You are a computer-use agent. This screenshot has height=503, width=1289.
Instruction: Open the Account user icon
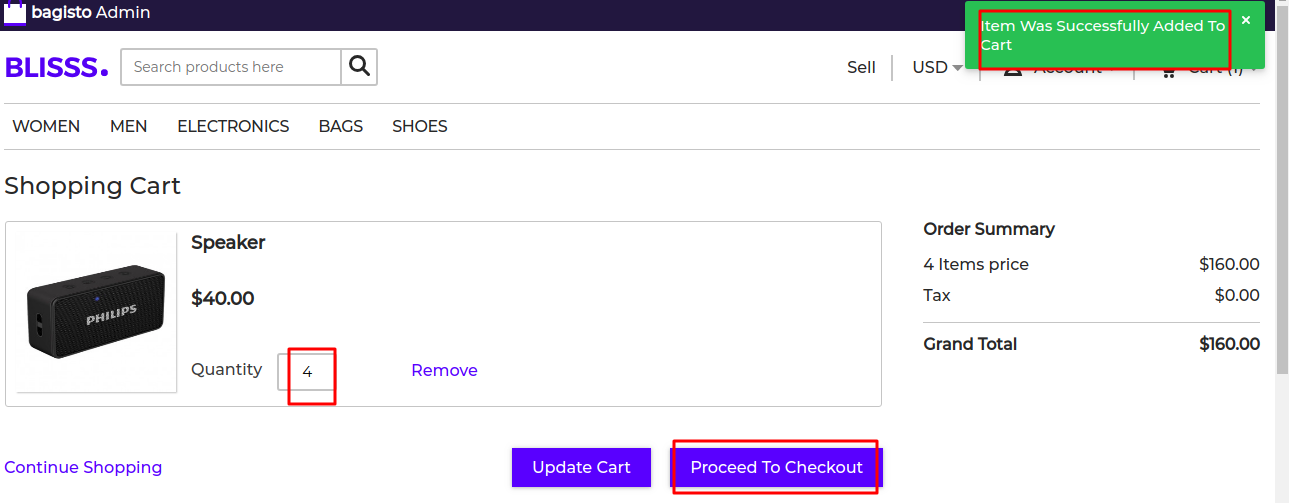tap(1013, 69)
